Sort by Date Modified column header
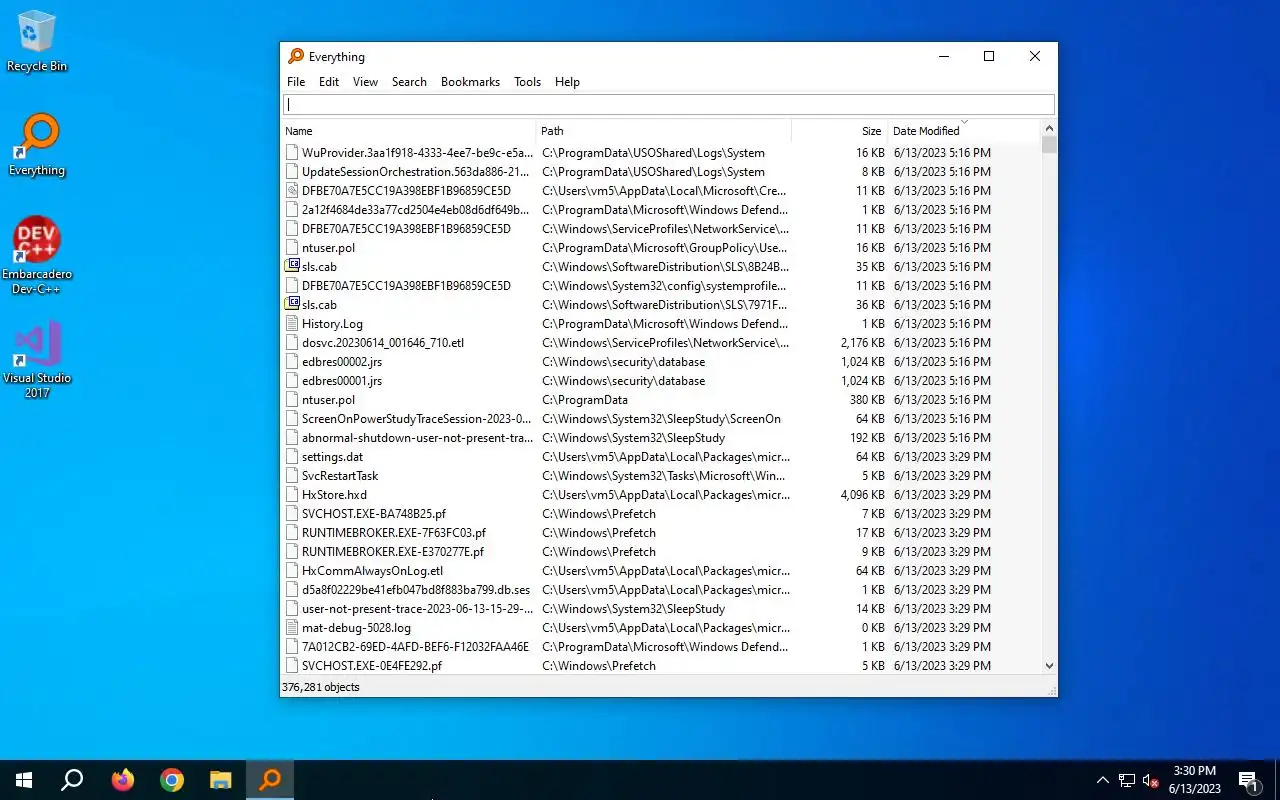 pyautogui.click(x=964, y=131)
